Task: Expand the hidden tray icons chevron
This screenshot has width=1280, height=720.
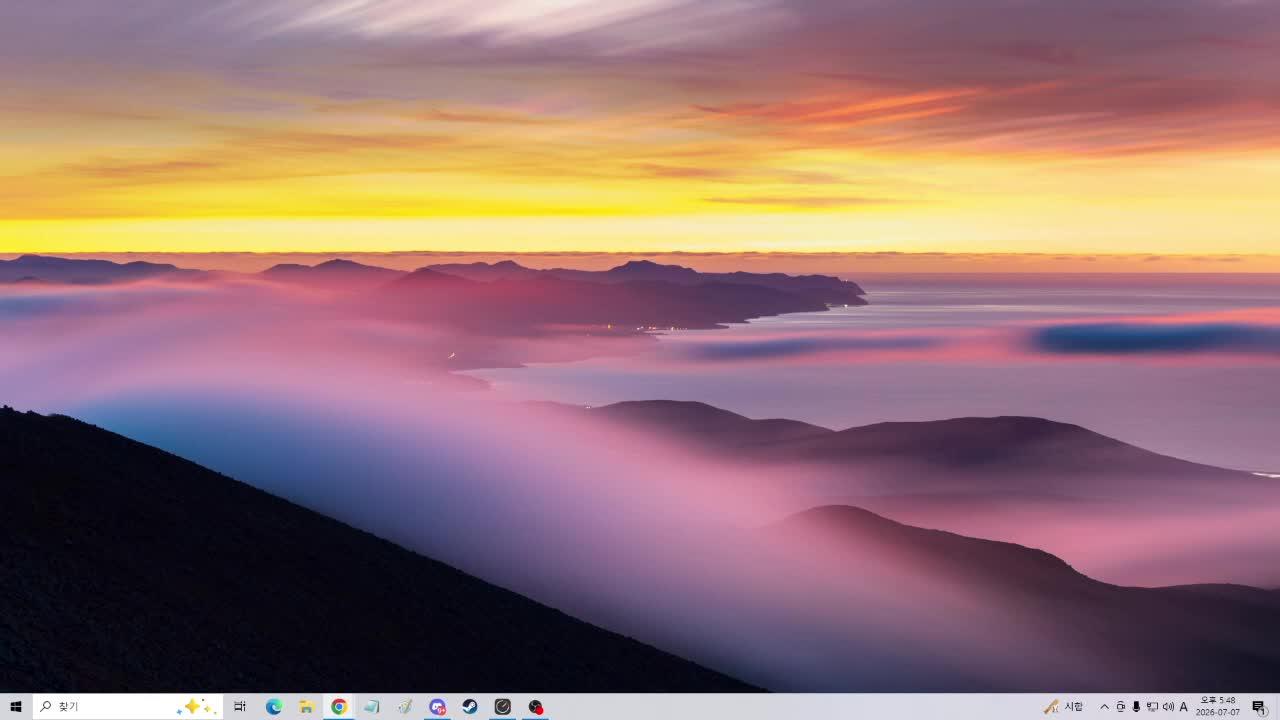Action: (1104, 706)
